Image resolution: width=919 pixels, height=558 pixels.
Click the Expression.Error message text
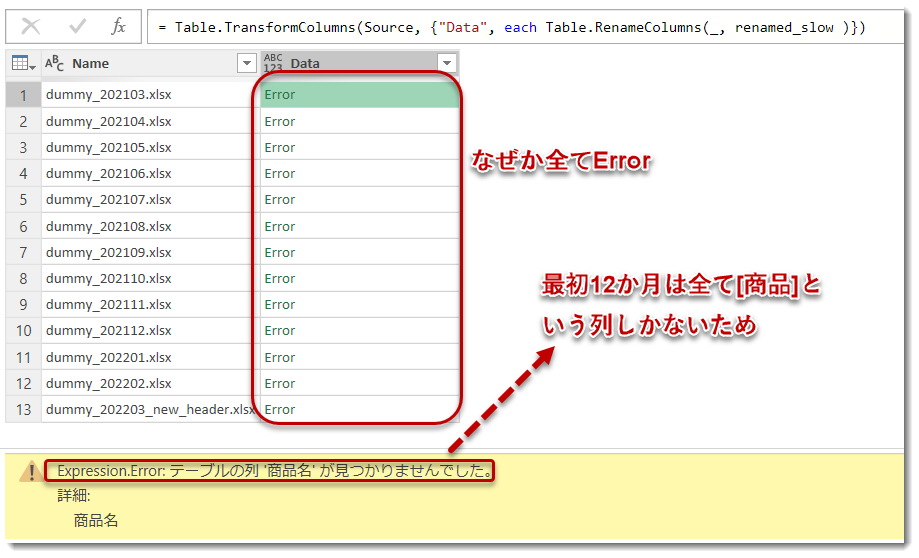click(274, 471)
